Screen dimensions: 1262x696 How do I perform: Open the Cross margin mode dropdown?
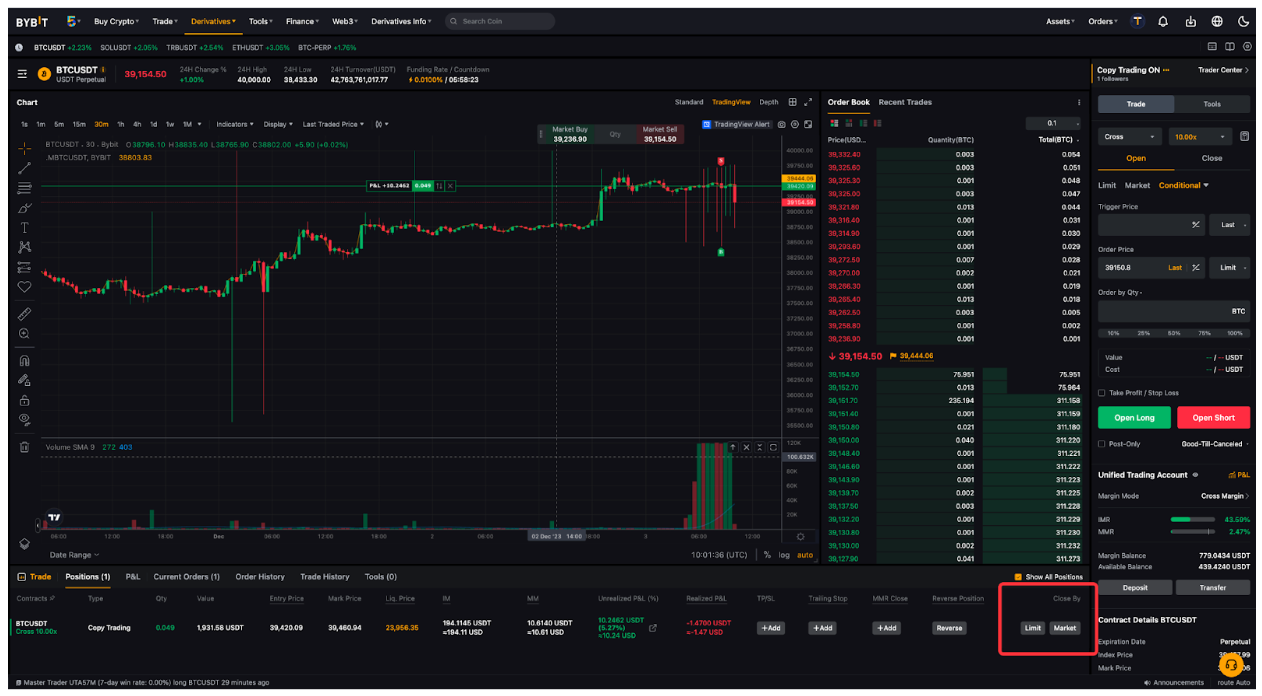(1129, 137)
